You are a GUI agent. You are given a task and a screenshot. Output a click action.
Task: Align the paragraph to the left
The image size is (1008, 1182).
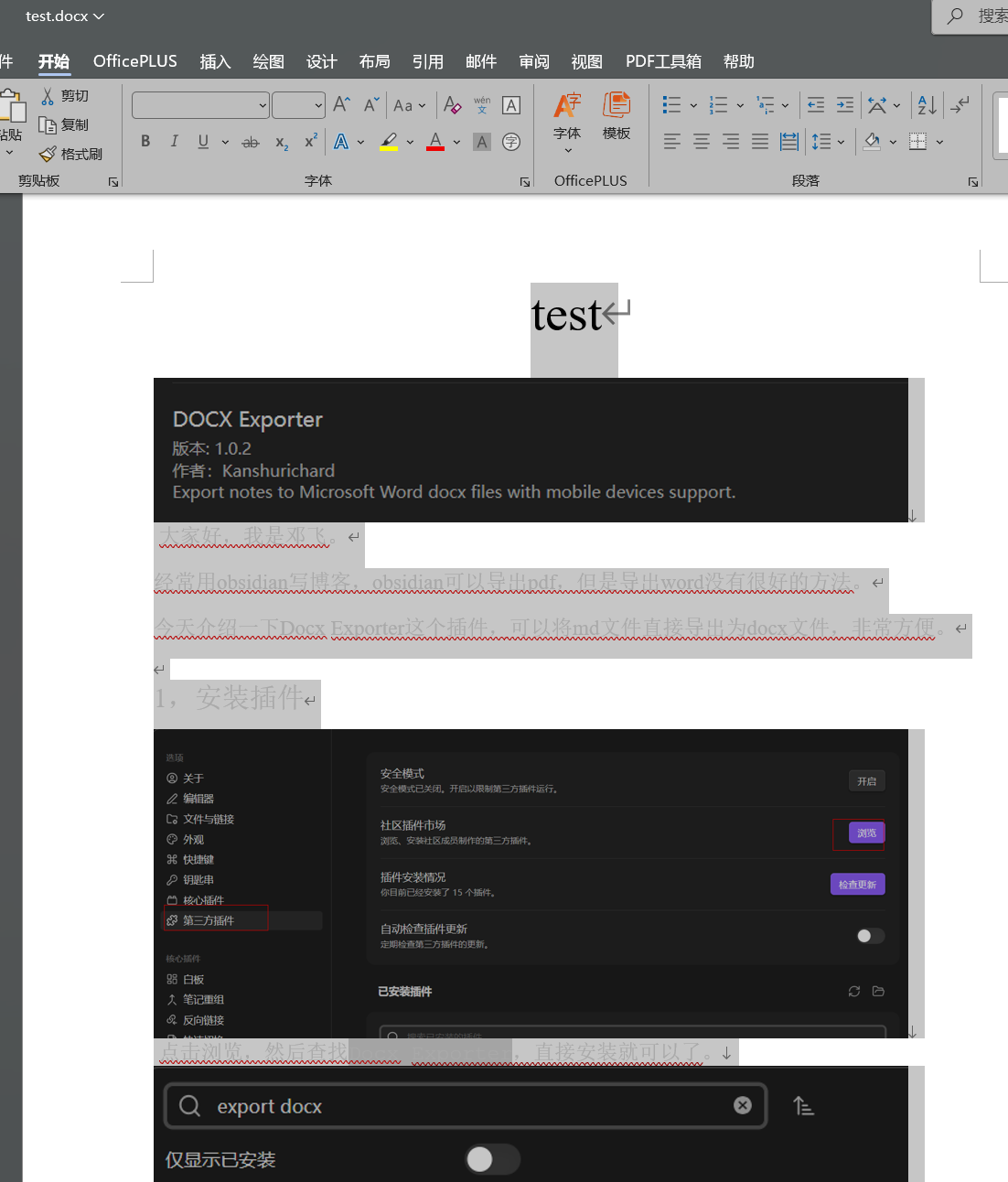672,142
